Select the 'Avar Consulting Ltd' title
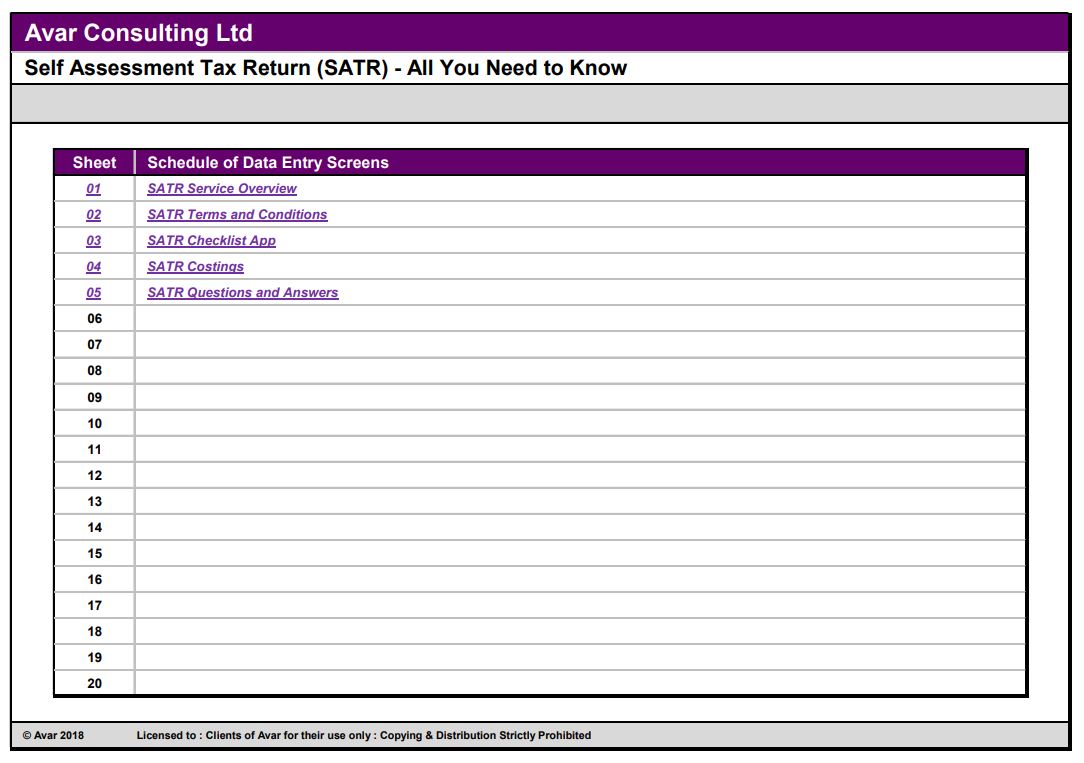The width and height of the screenshot is (1084, 763). tap(139, 33)
